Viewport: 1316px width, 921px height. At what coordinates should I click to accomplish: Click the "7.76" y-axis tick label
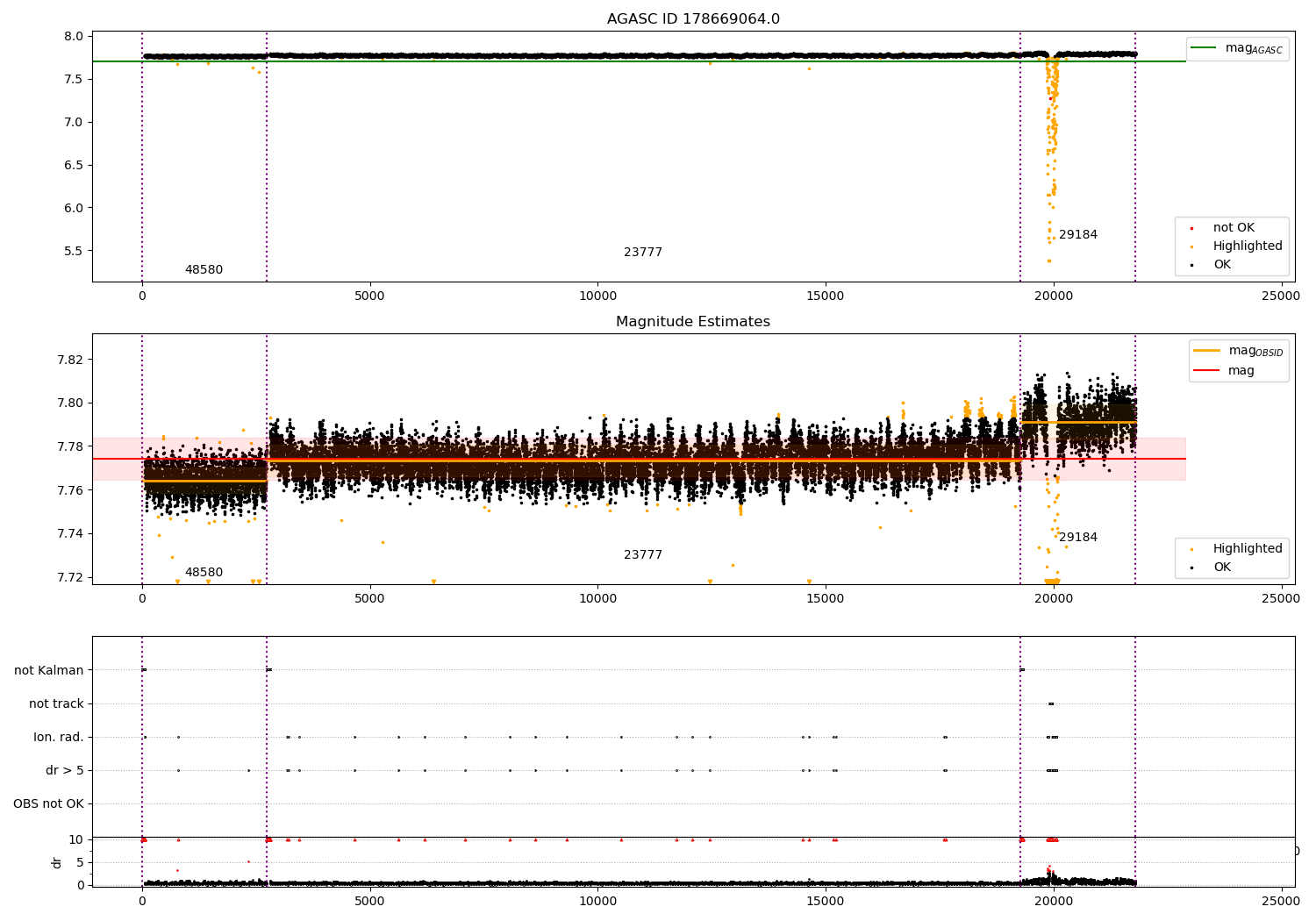pos(70,490)
